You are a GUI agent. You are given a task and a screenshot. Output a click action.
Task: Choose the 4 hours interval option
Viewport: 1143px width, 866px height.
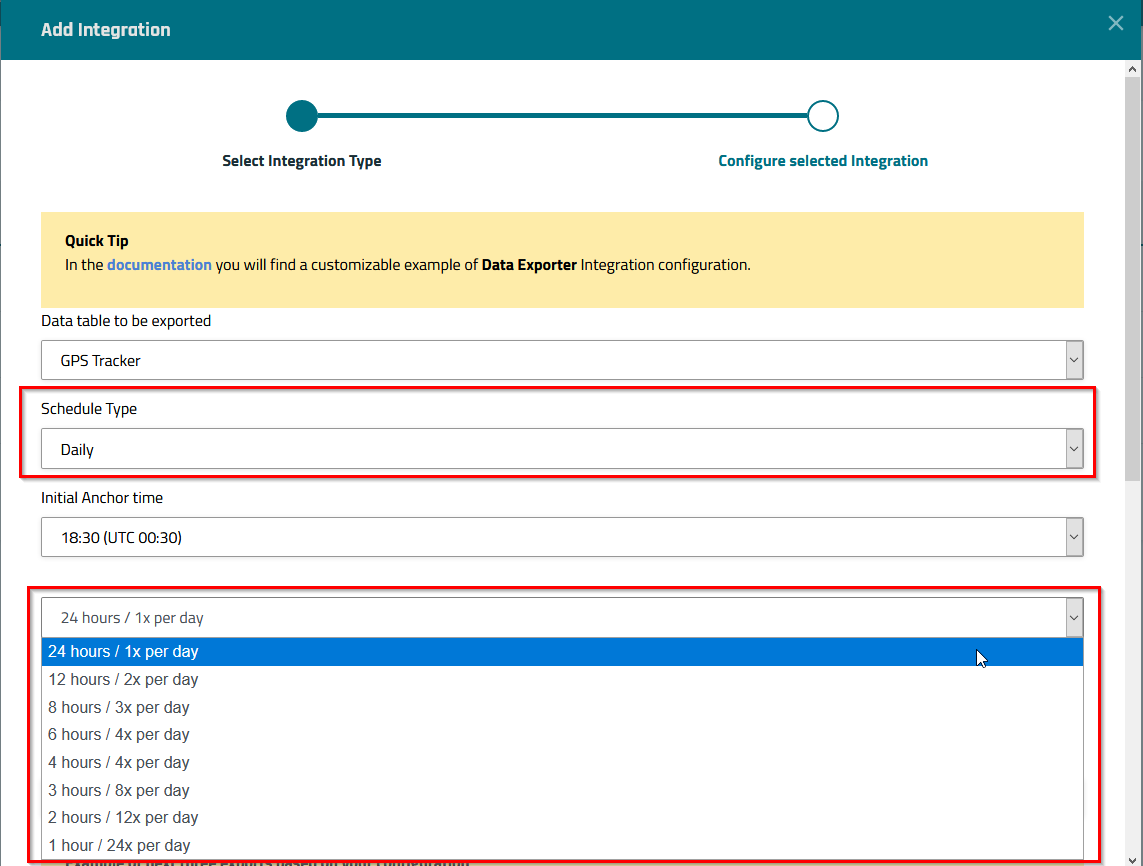point(119,762)
